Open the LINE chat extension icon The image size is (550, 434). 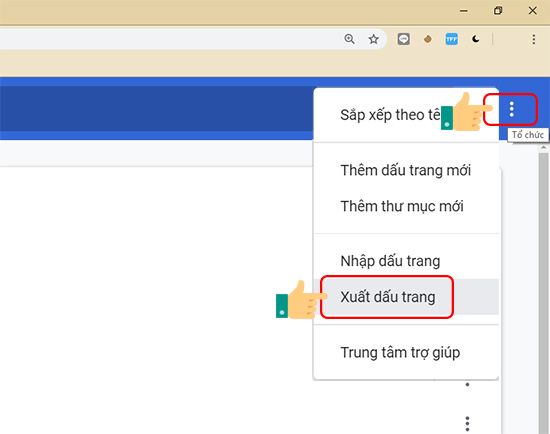[x=403, y=39]
